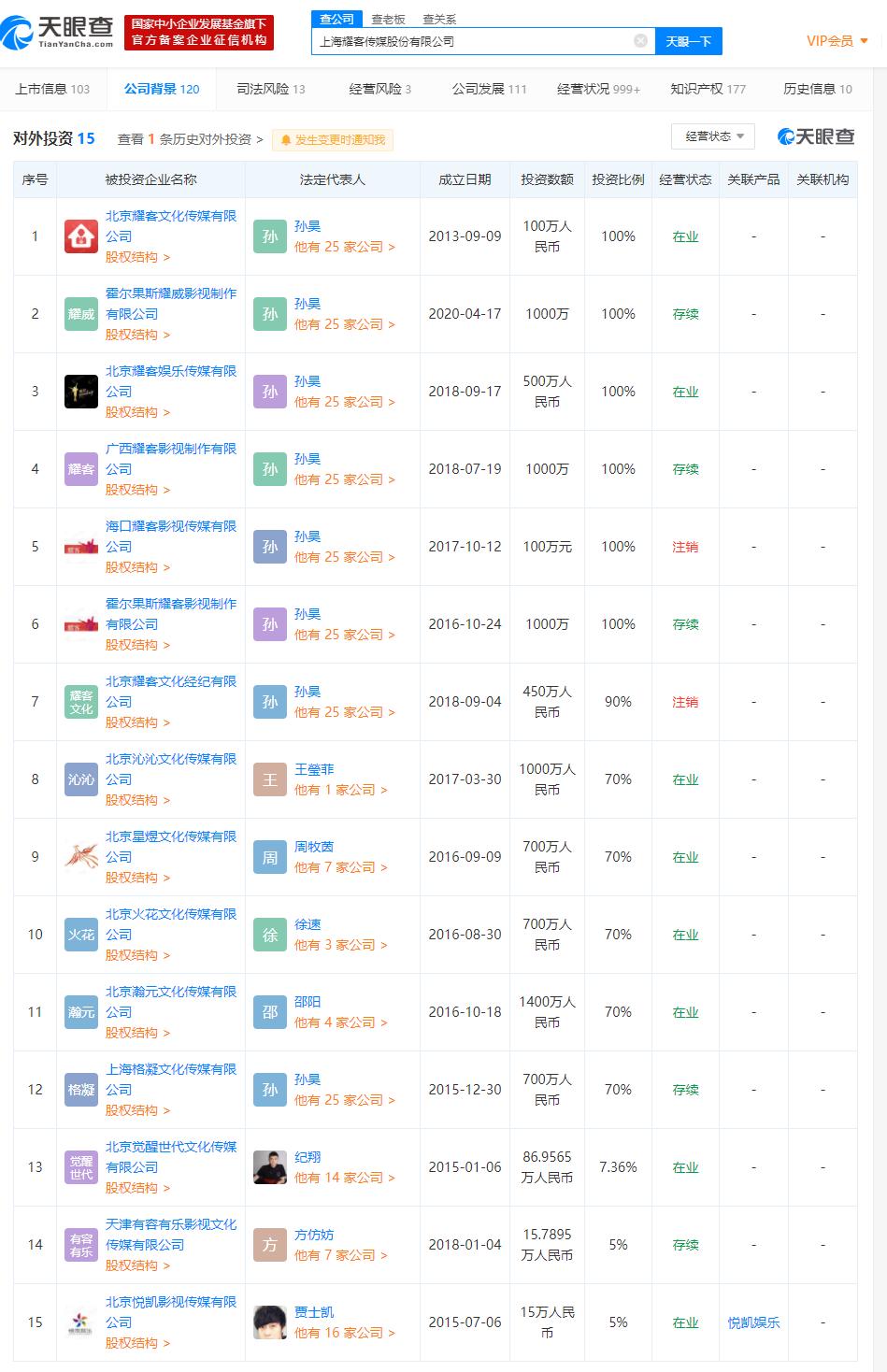Open the 上市信息 tab
887x1372 pixels.
tap(52, 89)
